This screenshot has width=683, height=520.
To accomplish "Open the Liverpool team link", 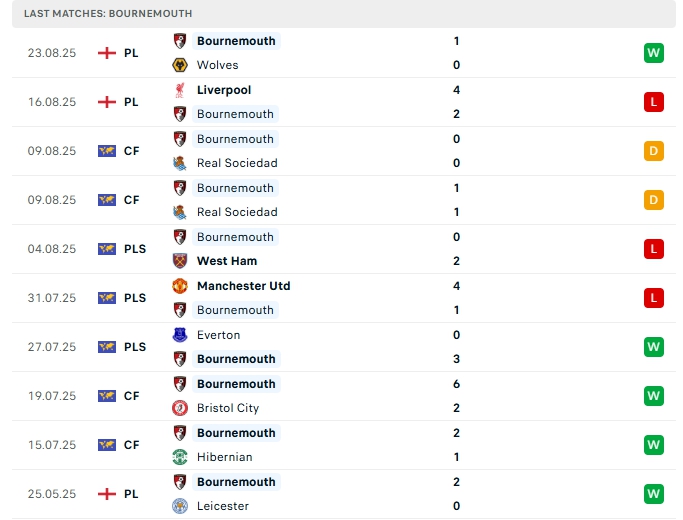I will (224, 90).
